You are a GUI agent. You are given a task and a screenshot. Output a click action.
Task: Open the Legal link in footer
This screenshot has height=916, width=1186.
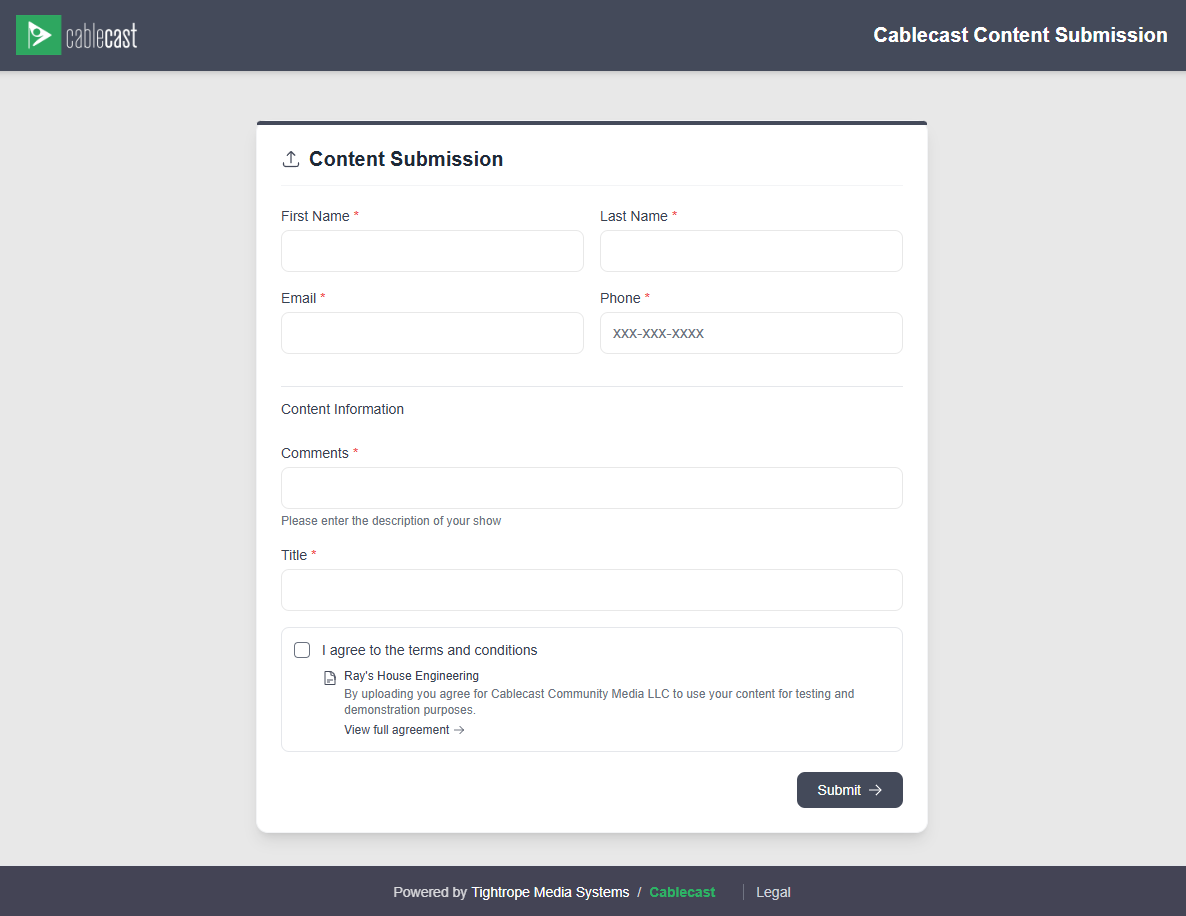tap(773, 892)
